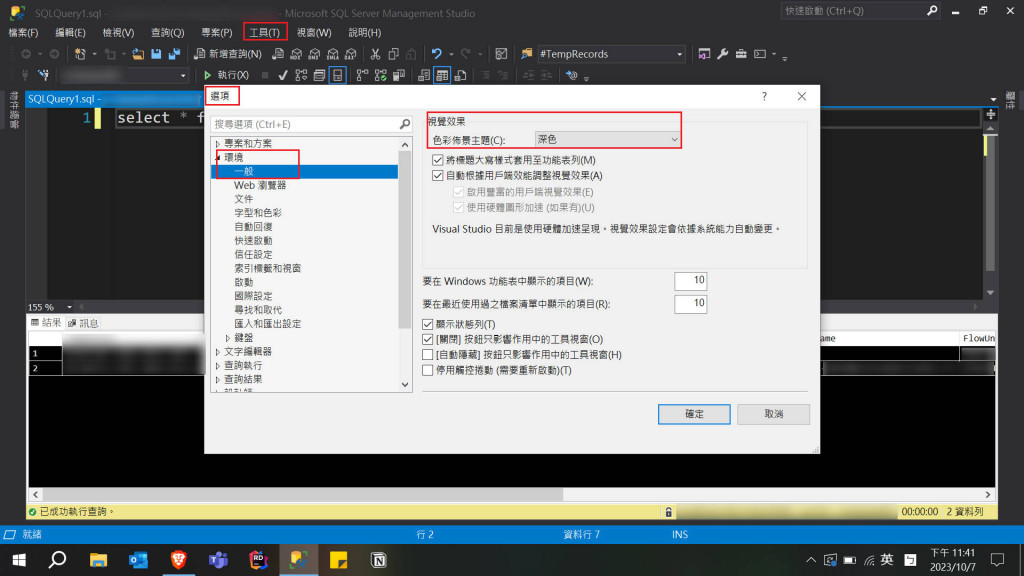Open the 查詢(Q) menu
Screen dimensions: 1024x576
click(x=167, y=32)
